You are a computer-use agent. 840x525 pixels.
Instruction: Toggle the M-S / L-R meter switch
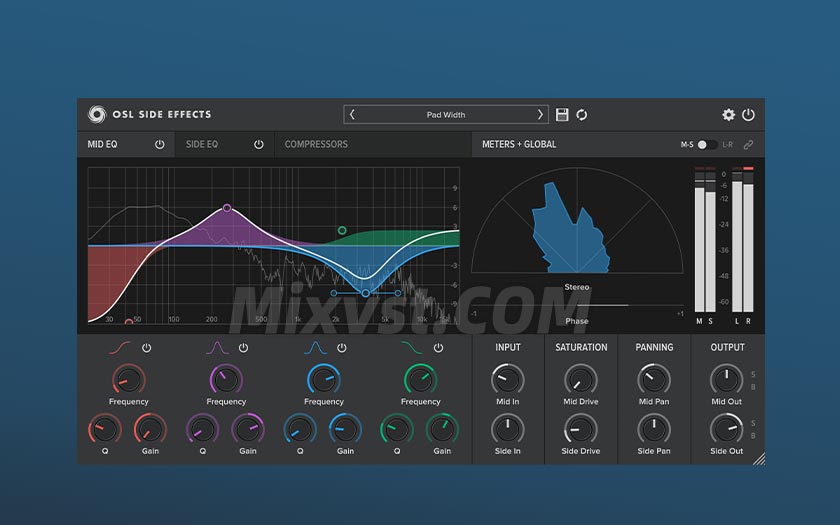click(707, 145)
